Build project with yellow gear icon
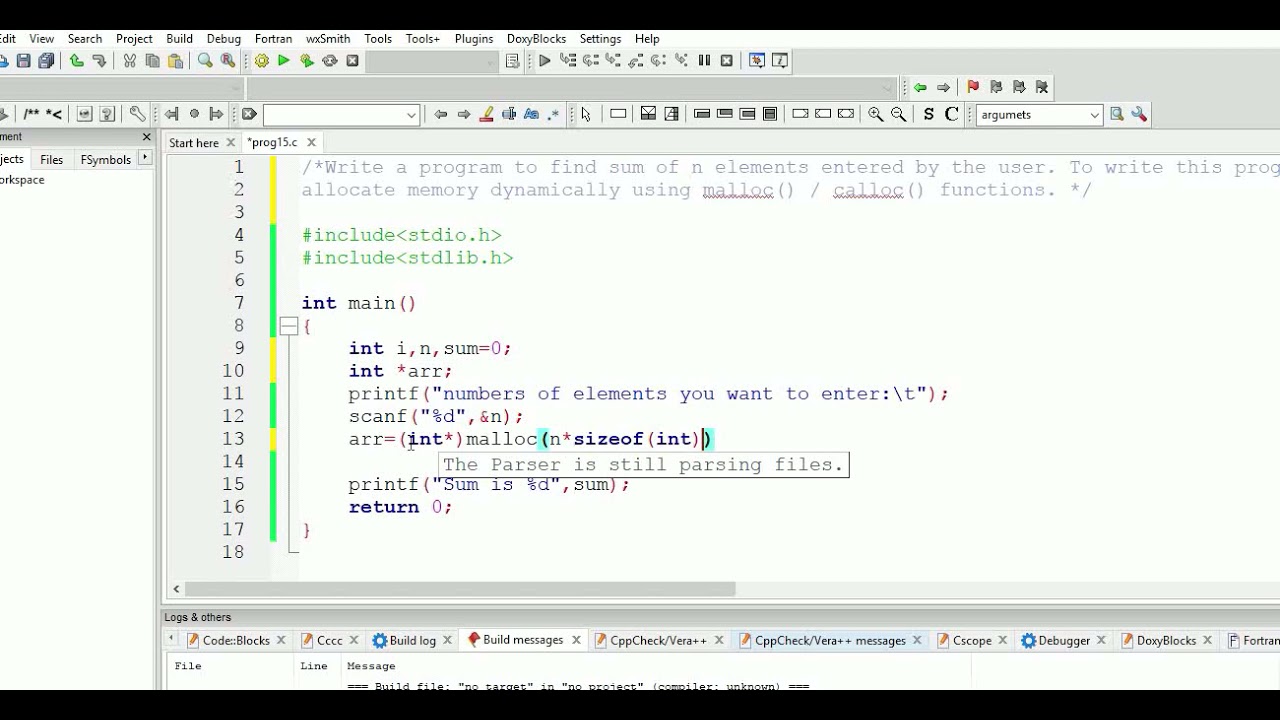 click(262, 61)
